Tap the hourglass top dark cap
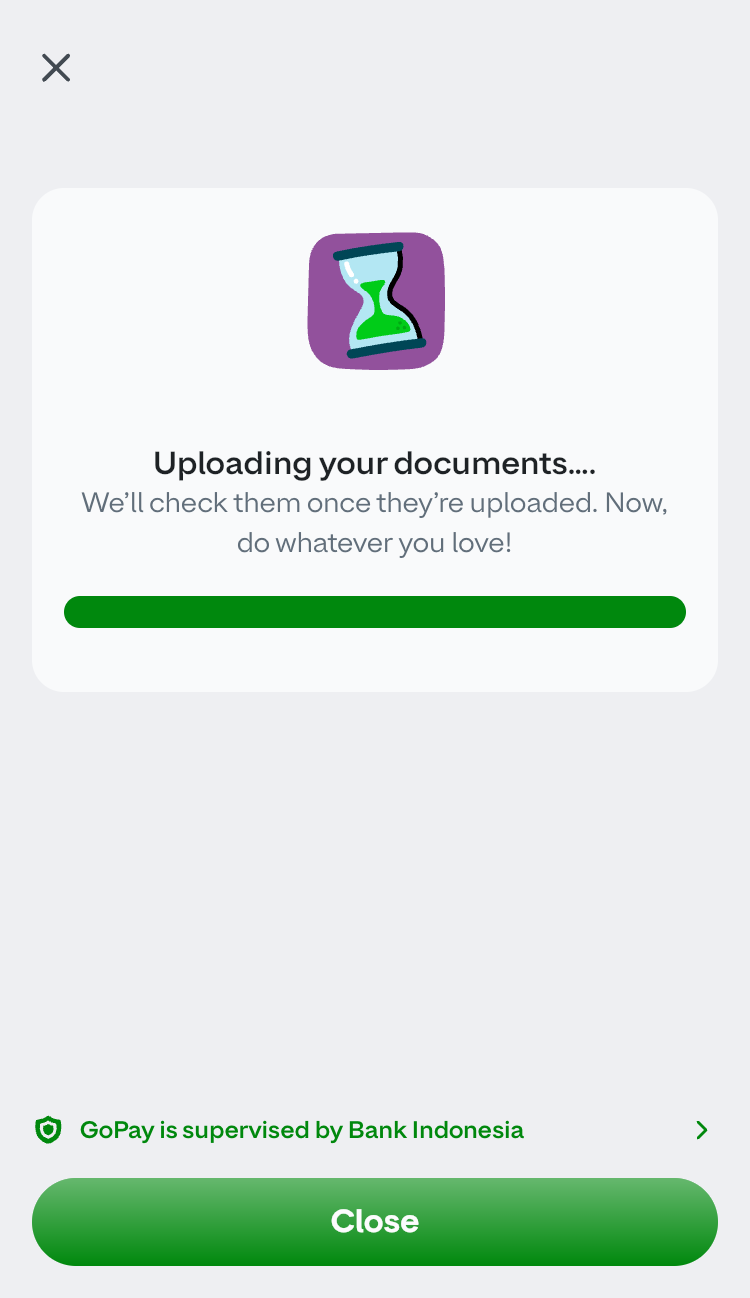The width and height of the screenshot is (750, 1298). coord(368,250)
